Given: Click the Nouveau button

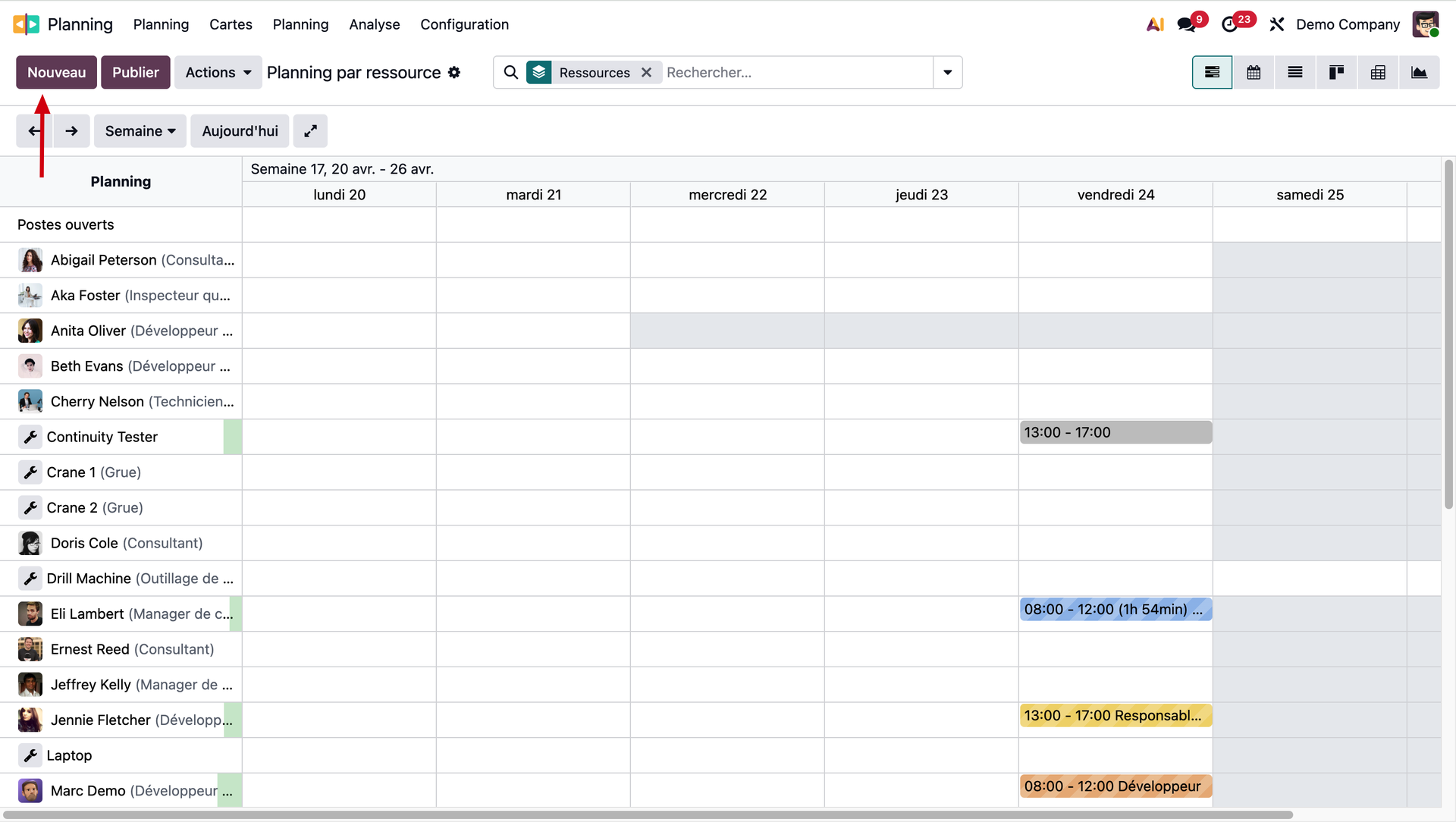Looking at the screenshot, I should (56, 73).
